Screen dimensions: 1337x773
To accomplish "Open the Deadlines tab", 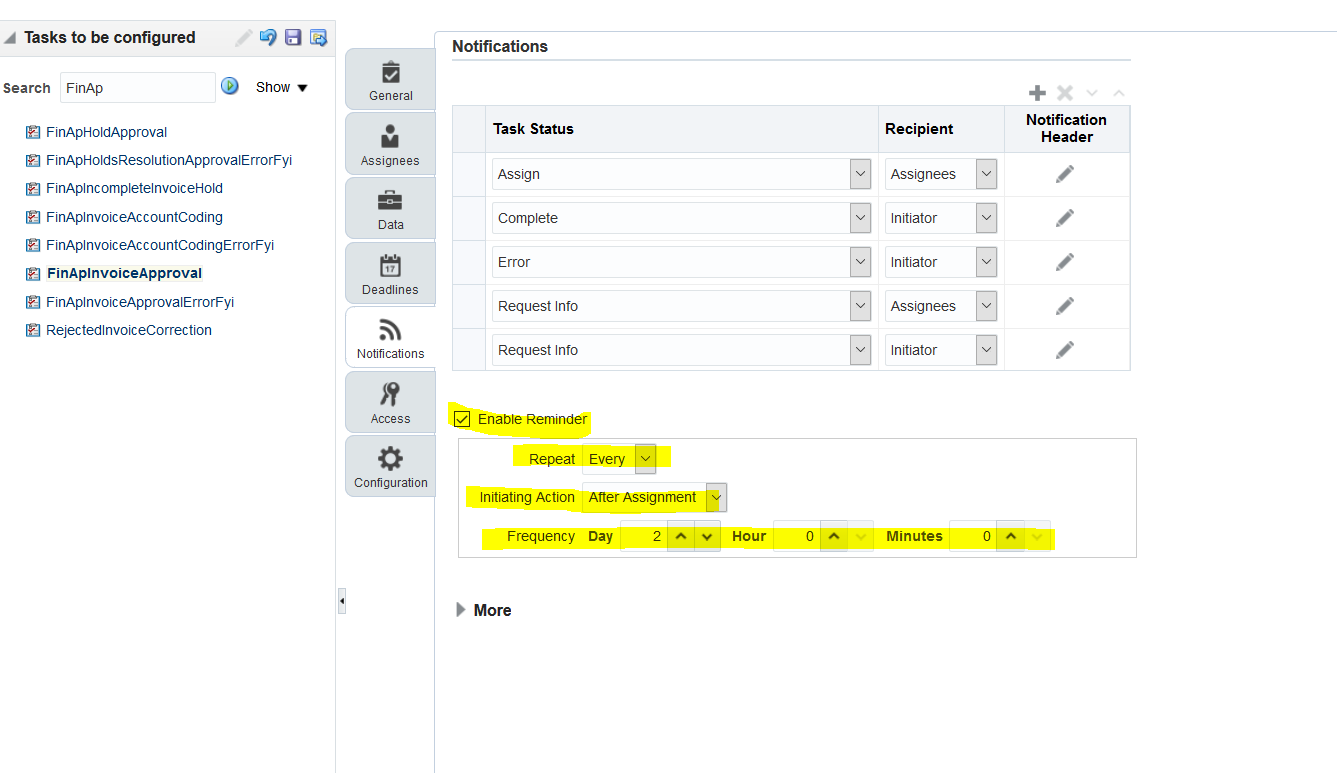I will pyautogui.click(x=390, y=273).
